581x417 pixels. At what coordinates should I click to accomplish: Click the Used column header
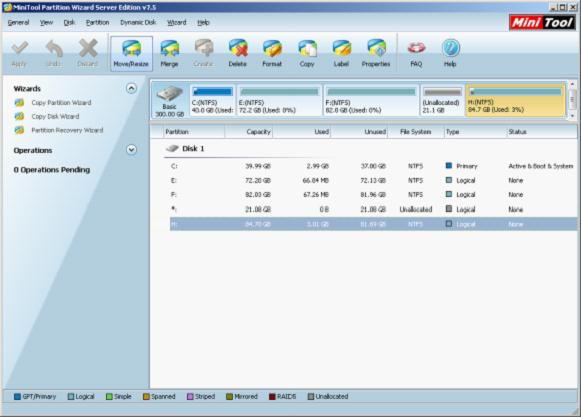click(x=302, y=132)
